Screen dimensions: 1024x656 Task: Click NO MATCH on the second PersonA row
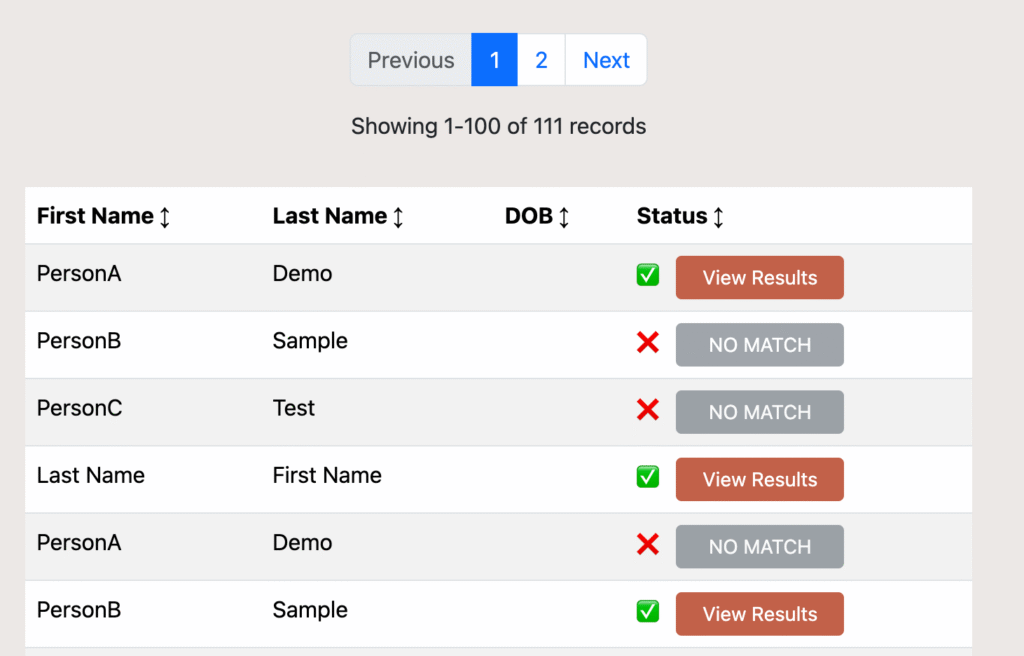pos(759,546)
